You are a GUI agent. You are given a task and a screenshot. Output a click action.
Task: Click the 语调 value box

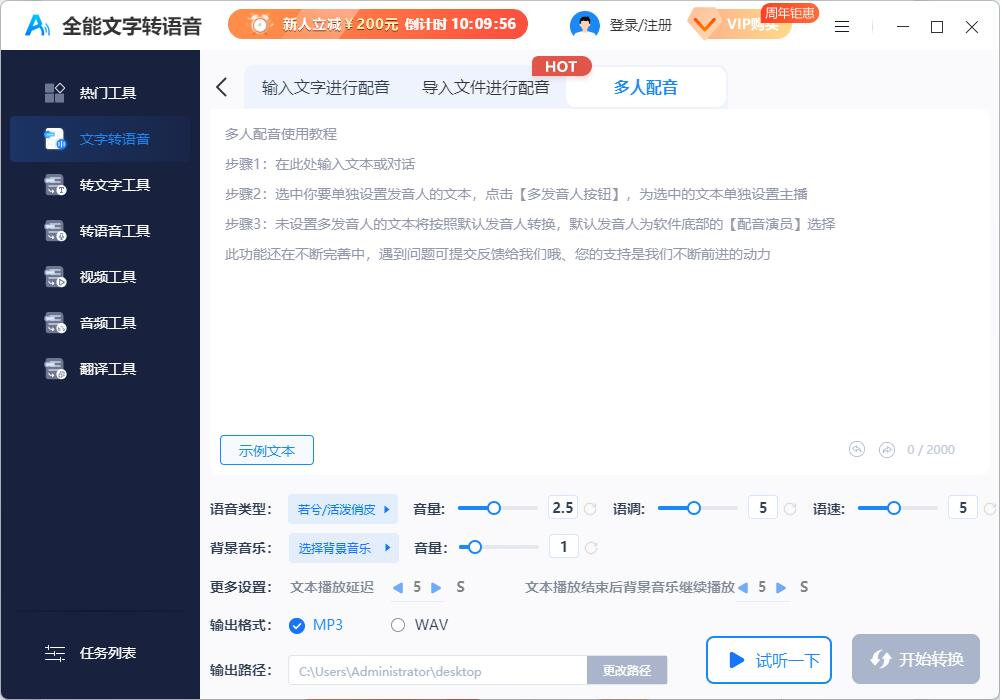tap(763, 507)
